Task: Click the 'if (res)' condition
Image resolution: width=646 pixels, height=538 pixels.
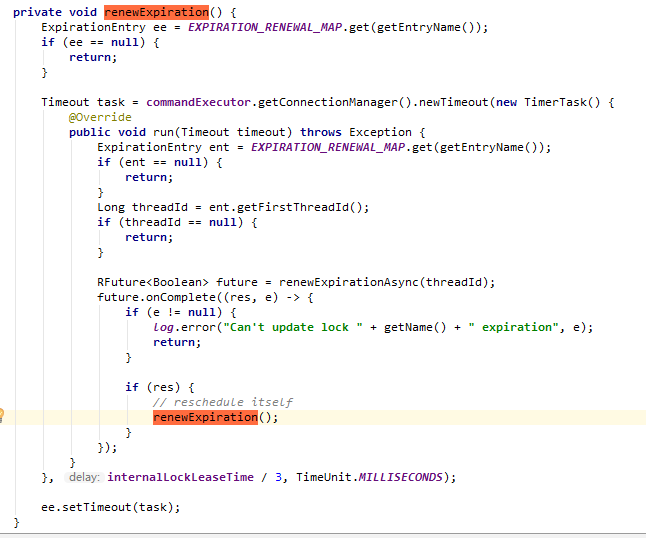Action: 153,387
